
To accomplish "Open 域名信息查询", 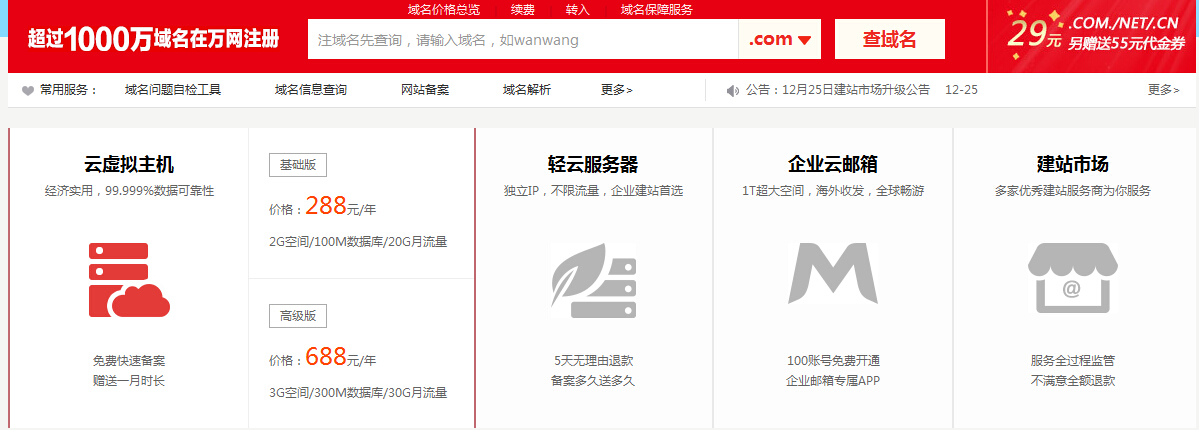I will 310,90.
